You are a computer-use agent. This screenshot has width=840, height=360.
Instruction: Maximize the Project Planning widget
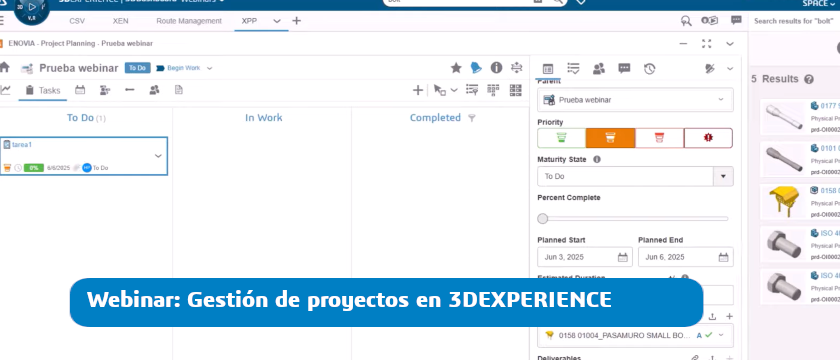tap(707, 43)
